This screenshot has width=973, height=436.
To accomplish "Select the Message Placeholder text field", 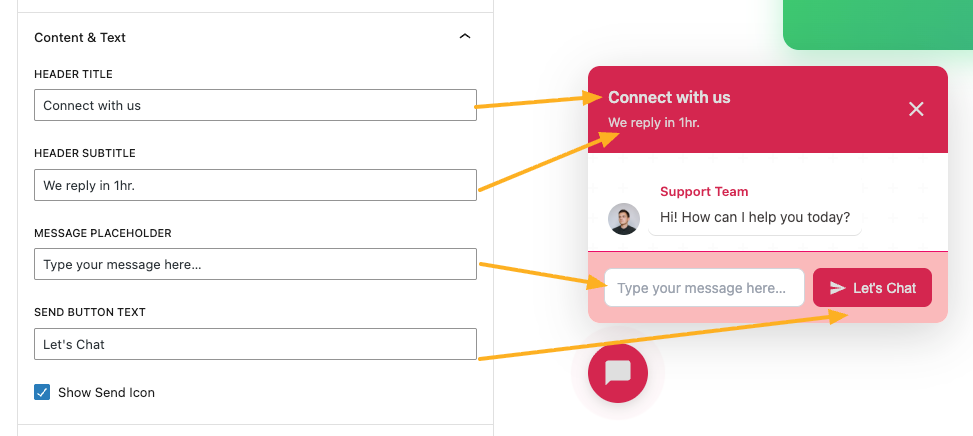I will point(255,264).
